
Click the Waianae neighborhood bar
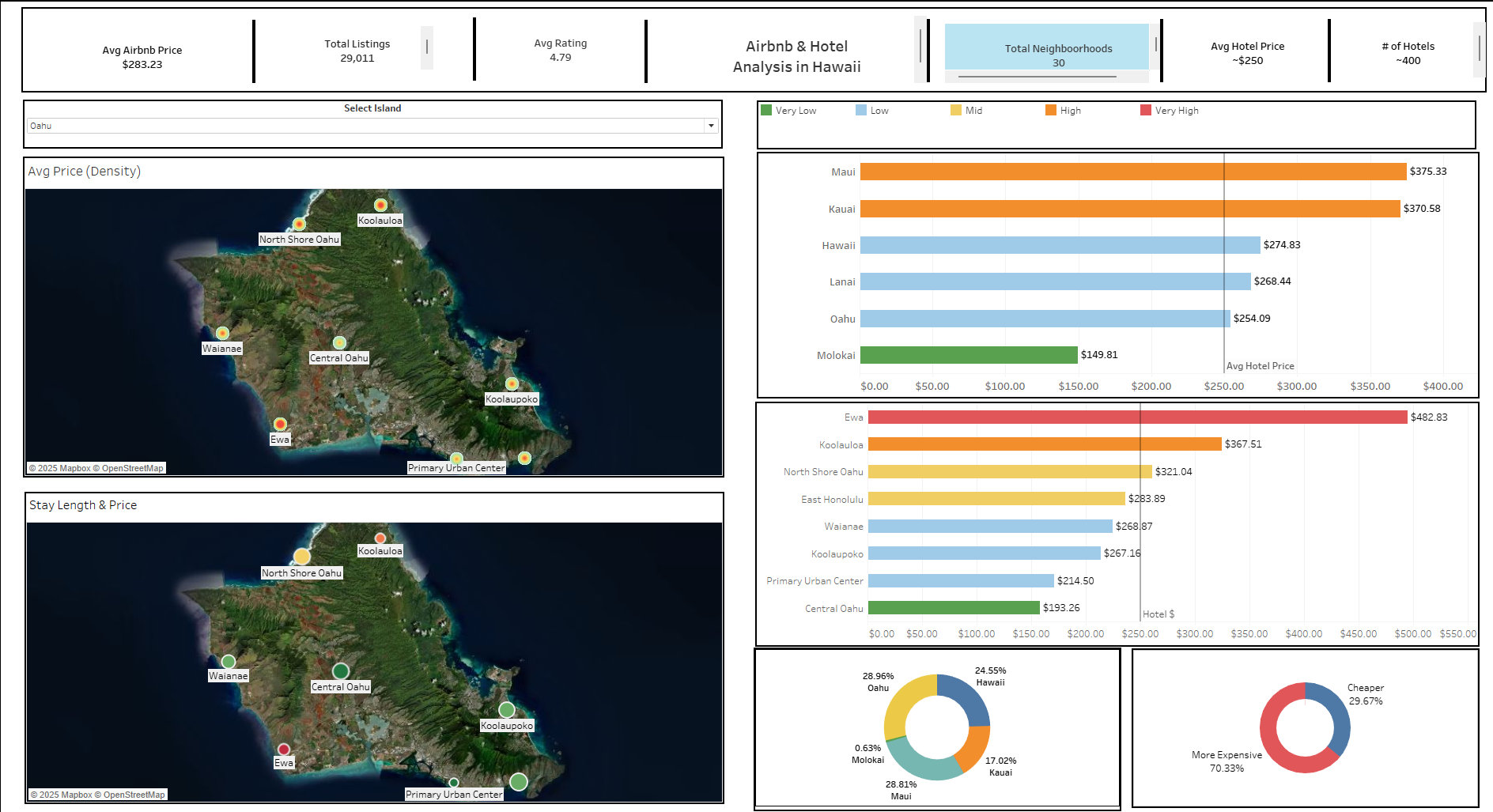pos(990,526)
